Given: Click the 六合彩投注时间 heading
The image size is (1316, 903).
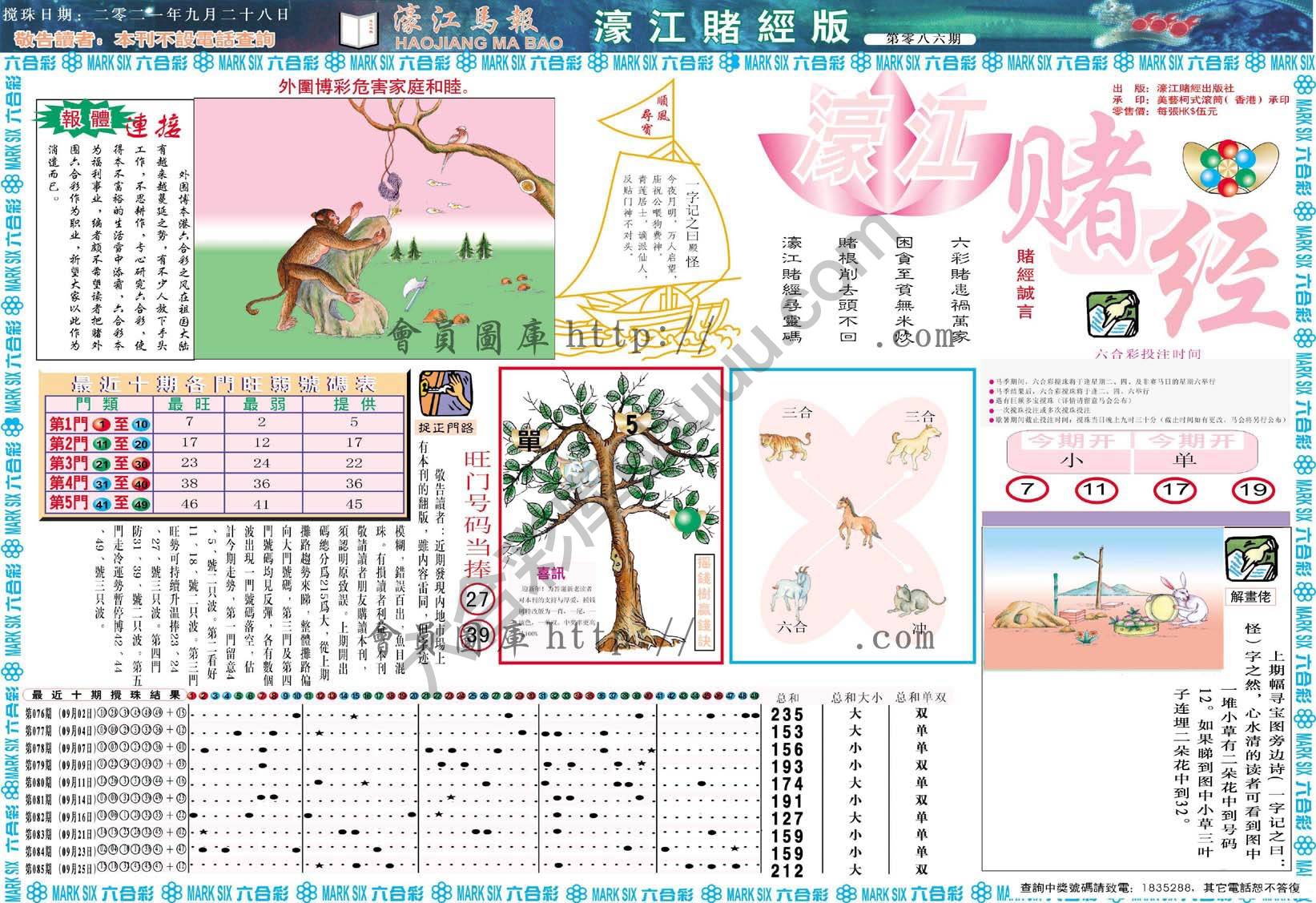Looking at the screenshot, I should pos(1148,353).
